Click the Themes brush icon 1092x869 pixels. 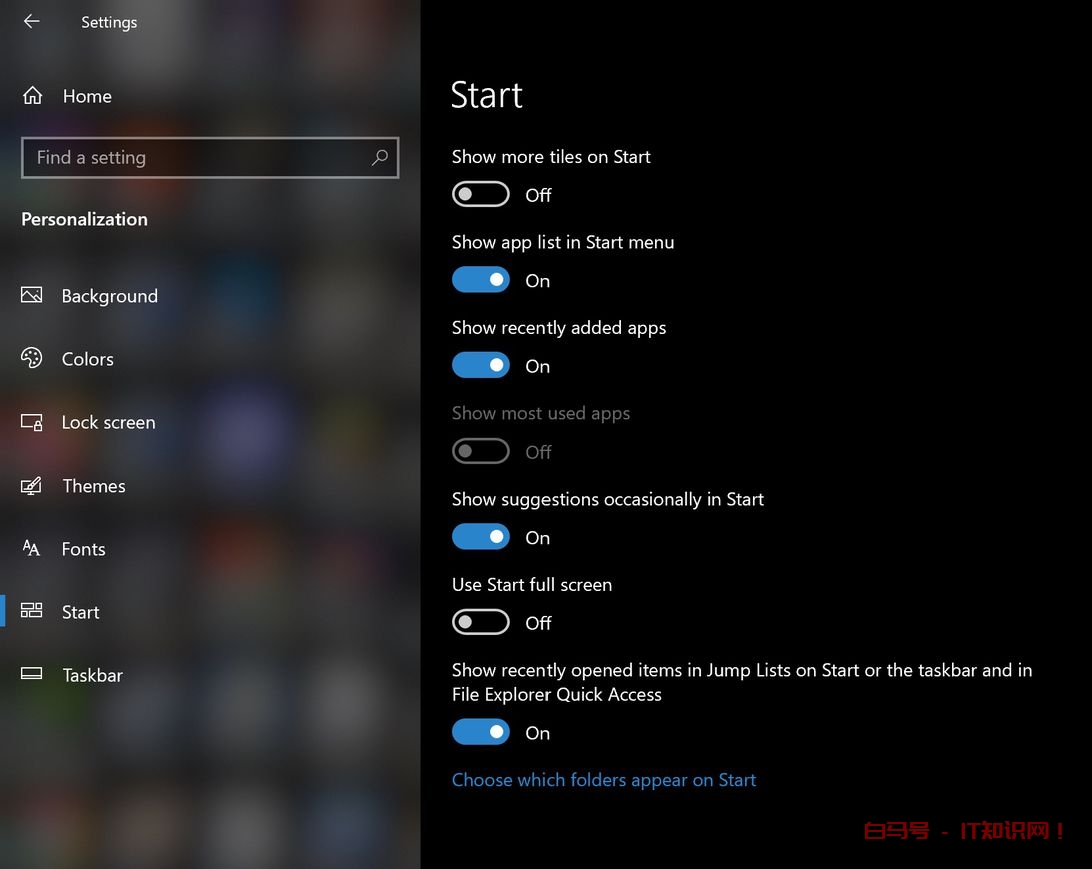click(x=32, y=486)
